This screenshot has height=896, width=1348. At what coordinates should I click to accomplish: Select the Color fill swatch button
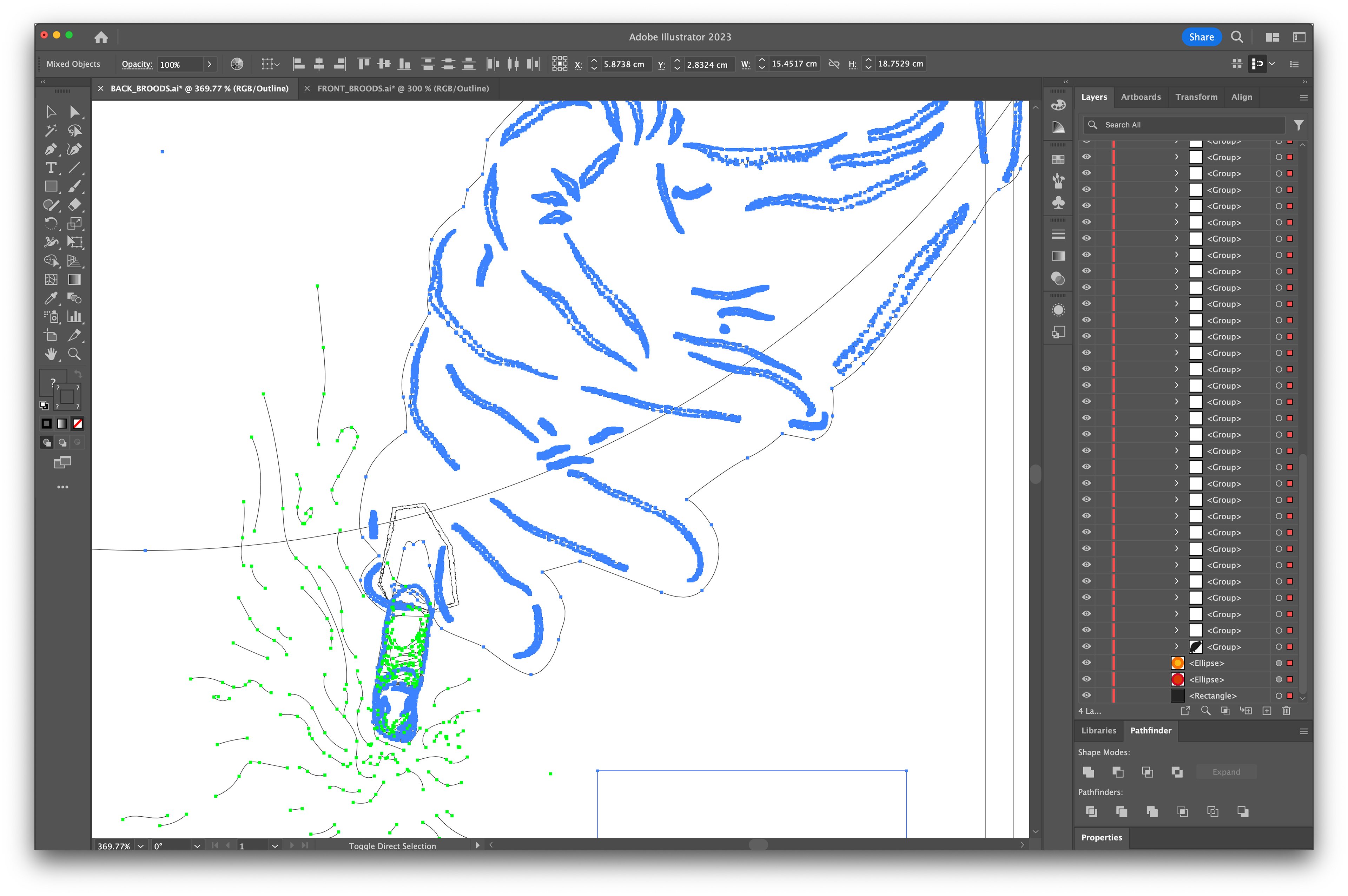click(47, 423)
